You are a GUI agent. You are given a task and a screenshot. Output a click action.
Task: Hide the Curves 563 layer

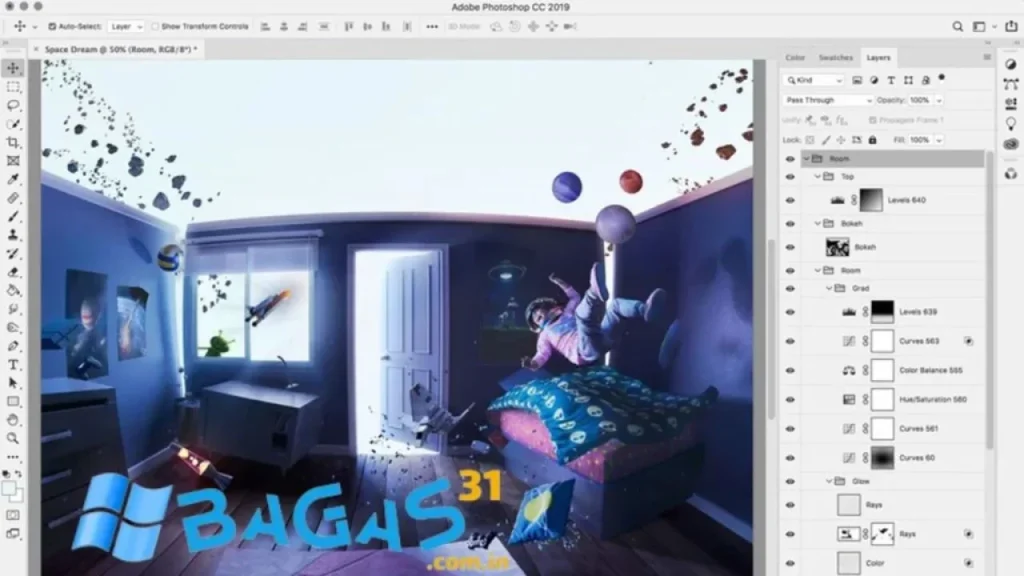tap(790, 342)
